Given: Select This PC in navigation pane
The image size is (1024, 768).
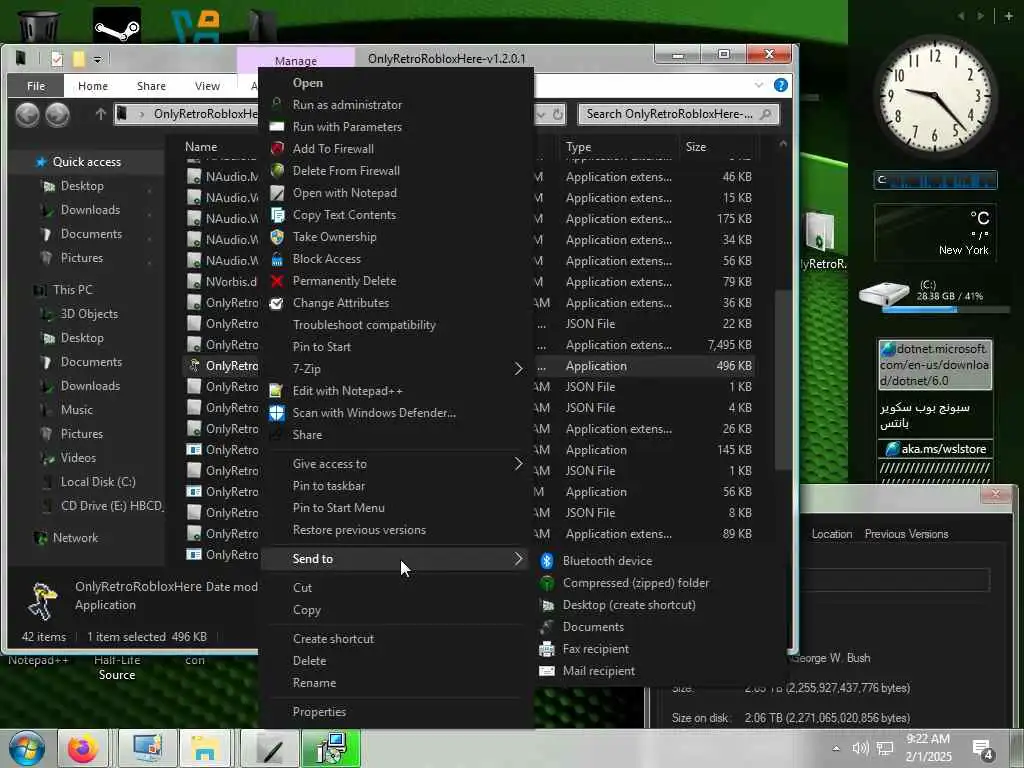Looking at the screenshot, I should pos(72,290).
